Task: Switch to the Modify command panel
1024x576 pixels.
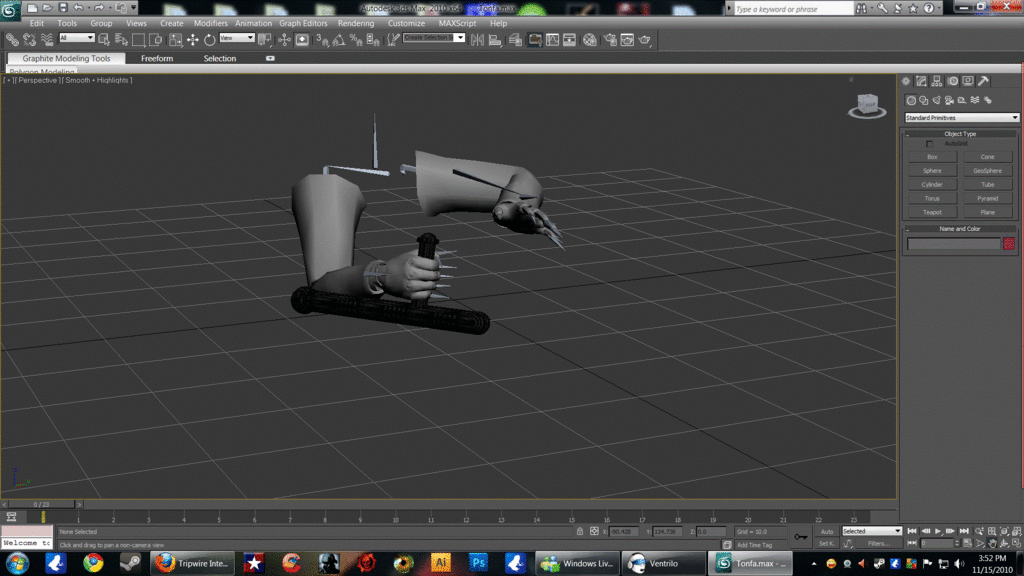Action: coord(921,81)
